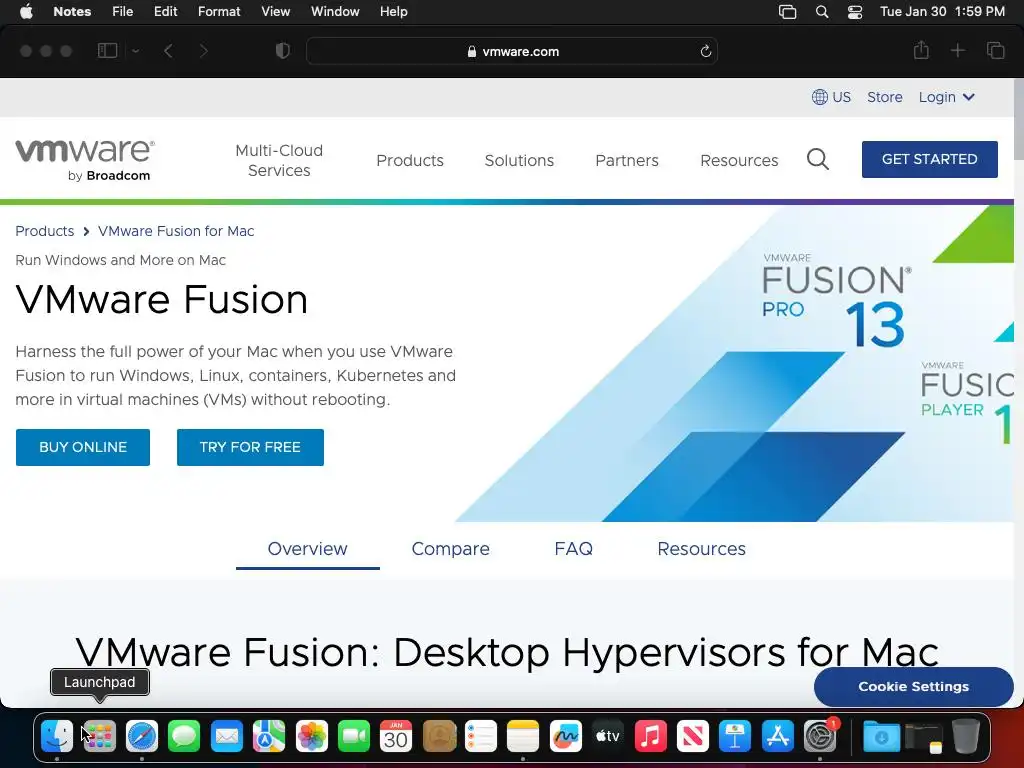This screenshot has height=768, width=1024.
Task: Open the View menu in menu bar
Action: (x=276, y=12)
